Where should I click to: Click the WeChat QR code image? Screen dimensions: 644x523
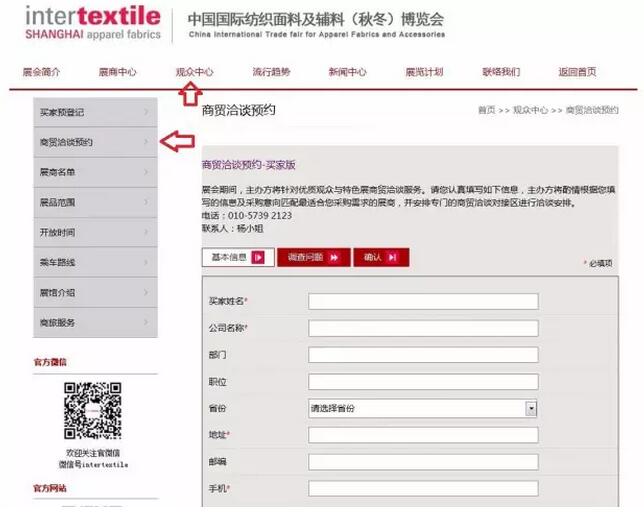tap(92, 411)
